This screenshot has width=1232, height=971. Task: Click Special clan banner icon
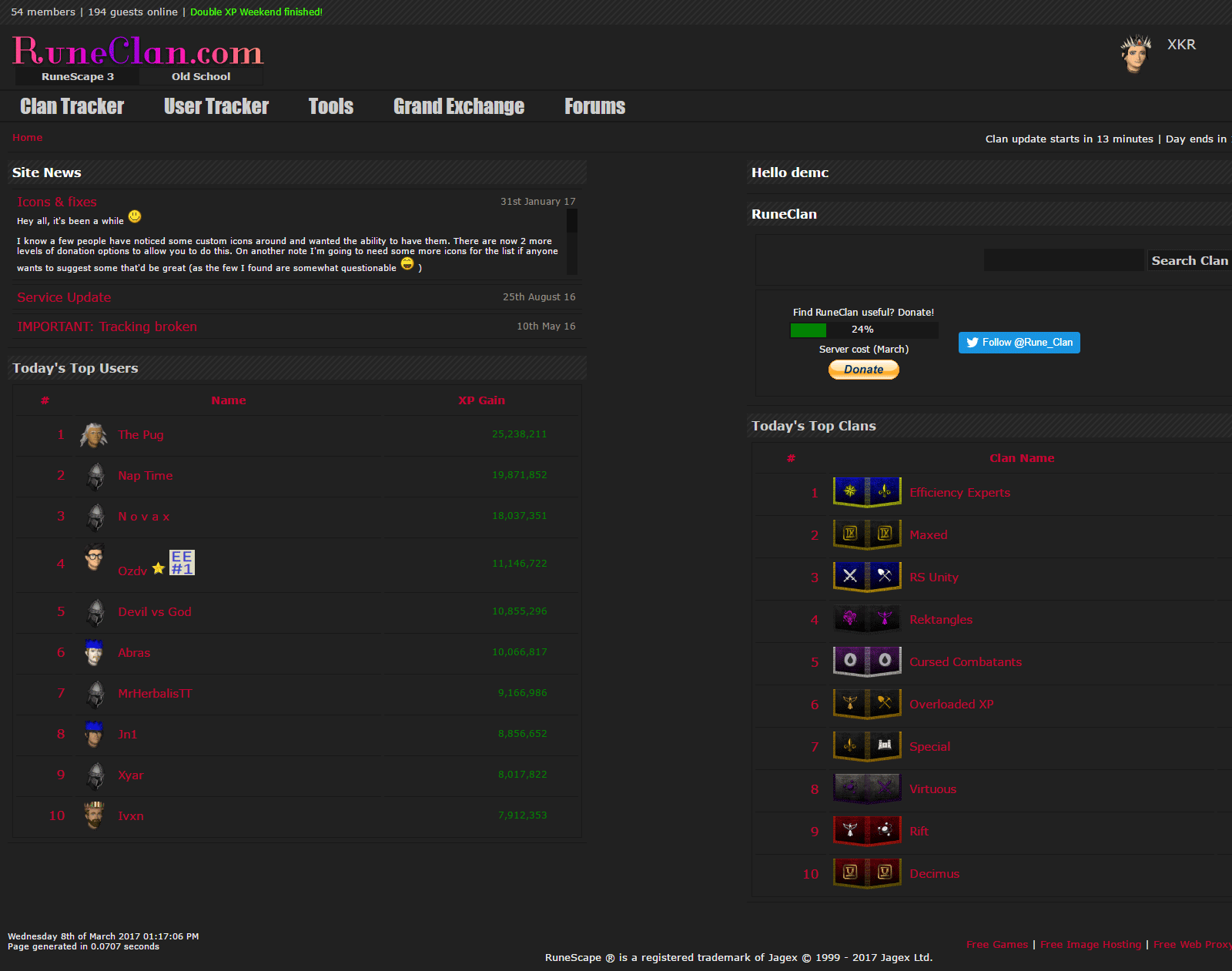[x=867, y=746]
